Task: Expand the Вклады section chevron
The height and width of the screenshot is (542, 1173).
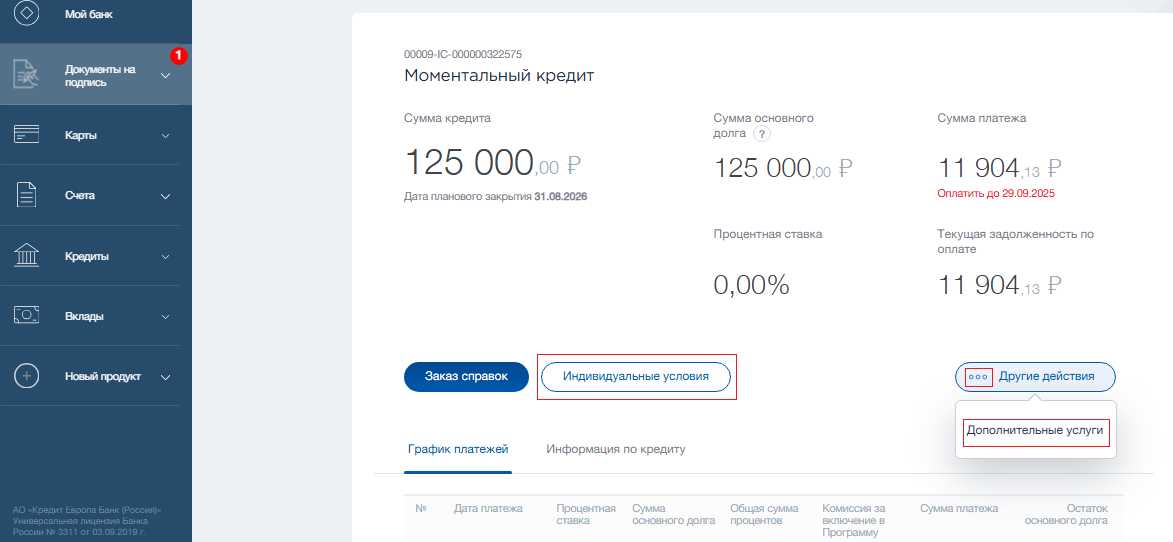Action: [166, 317]
